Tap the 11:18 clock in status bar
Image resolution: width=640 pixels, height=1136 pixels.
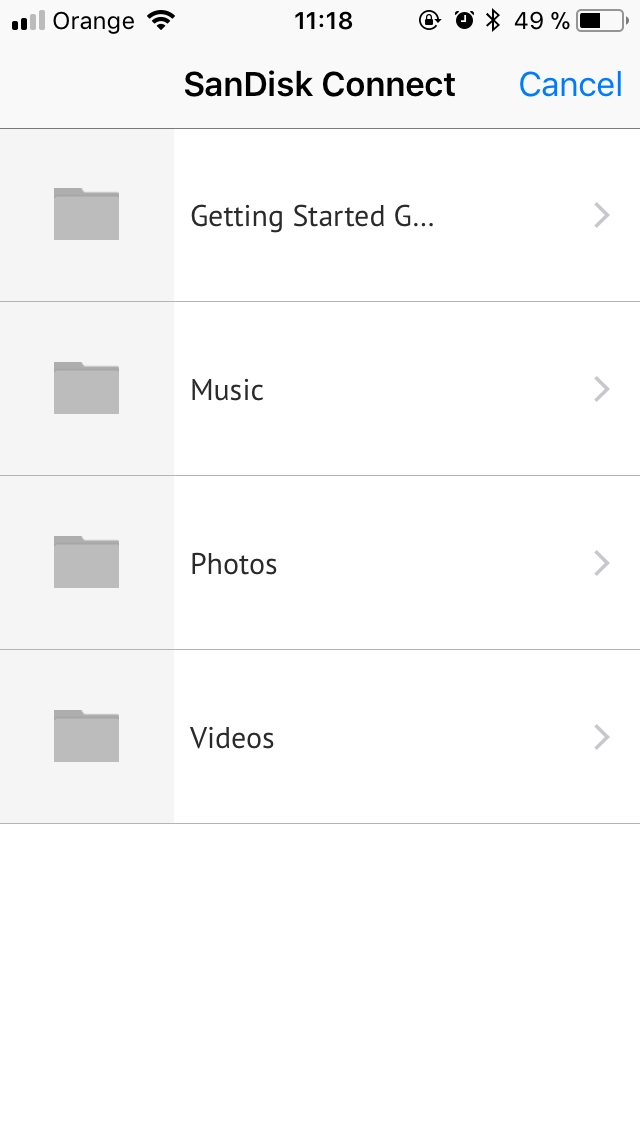pos(323,21)
